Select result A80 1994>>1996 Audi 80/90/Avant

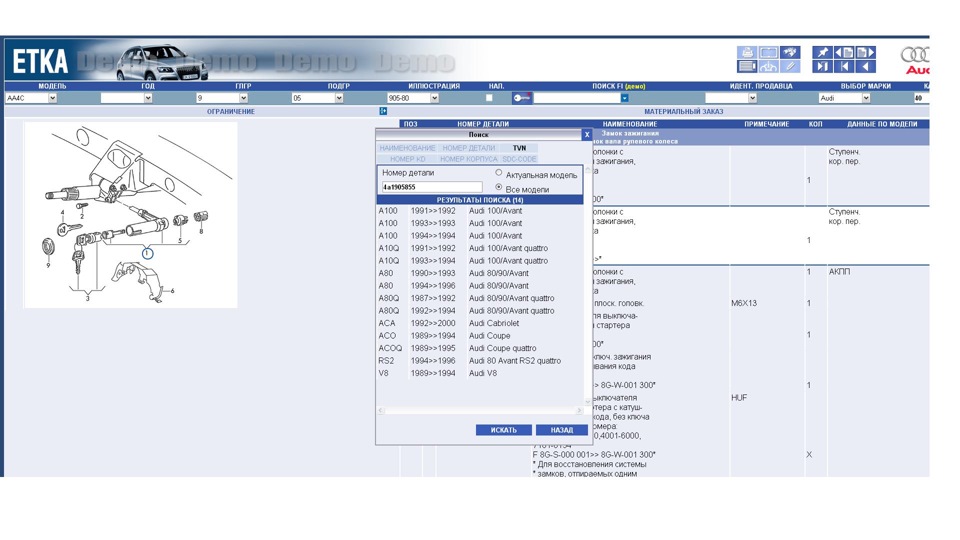[x=479, y=286]
